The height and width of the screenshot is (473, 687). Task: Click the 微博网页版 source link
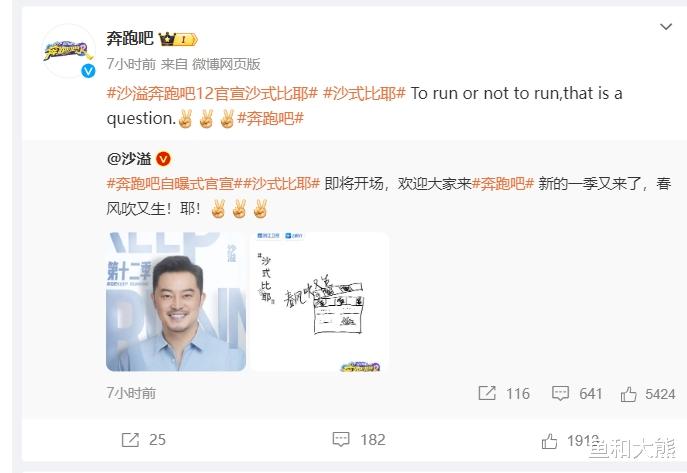click(226, 64)
